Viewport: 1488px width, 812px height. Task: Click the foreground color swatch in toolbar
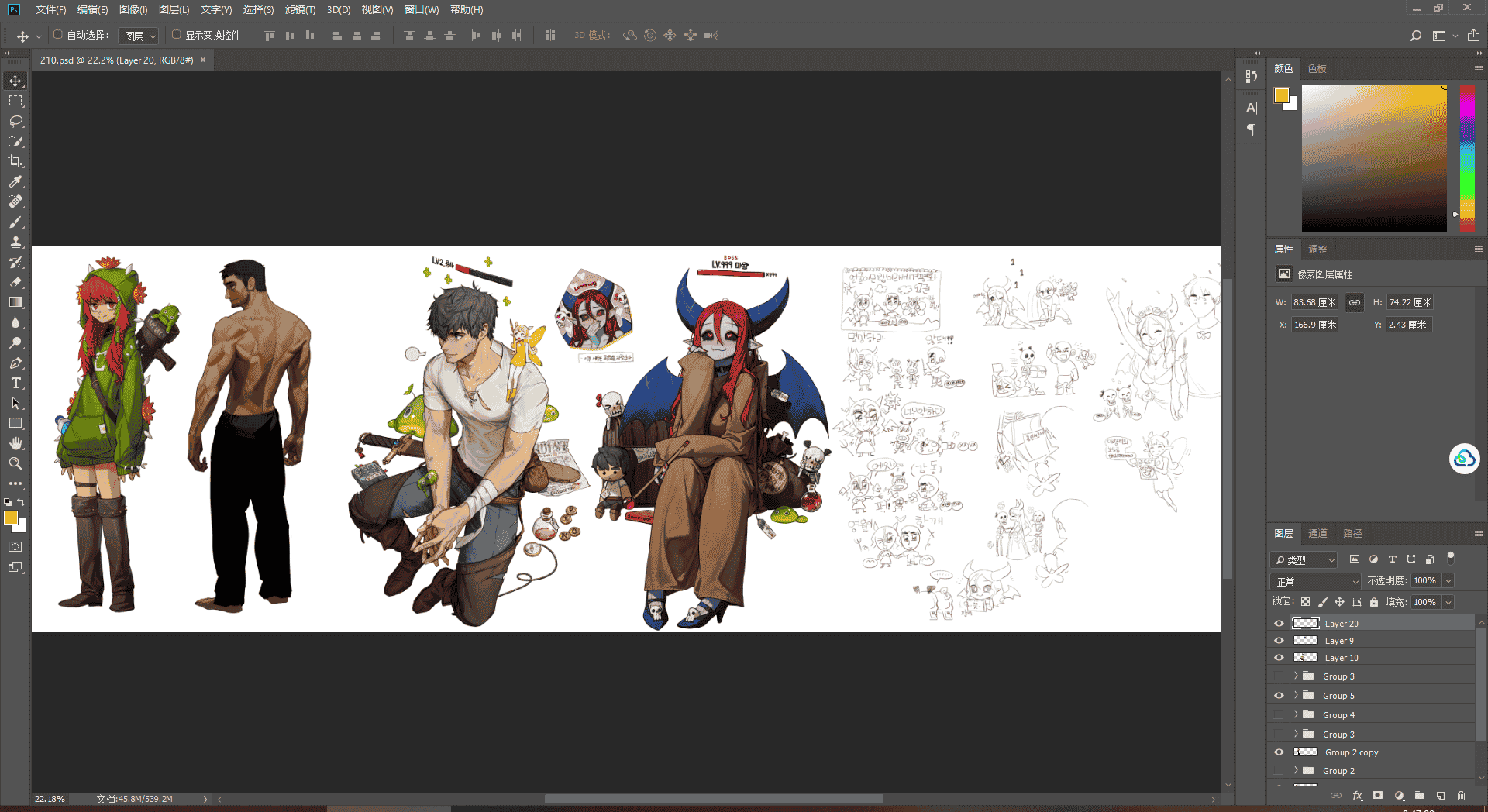pyautogui.click(x=11, y=518)
